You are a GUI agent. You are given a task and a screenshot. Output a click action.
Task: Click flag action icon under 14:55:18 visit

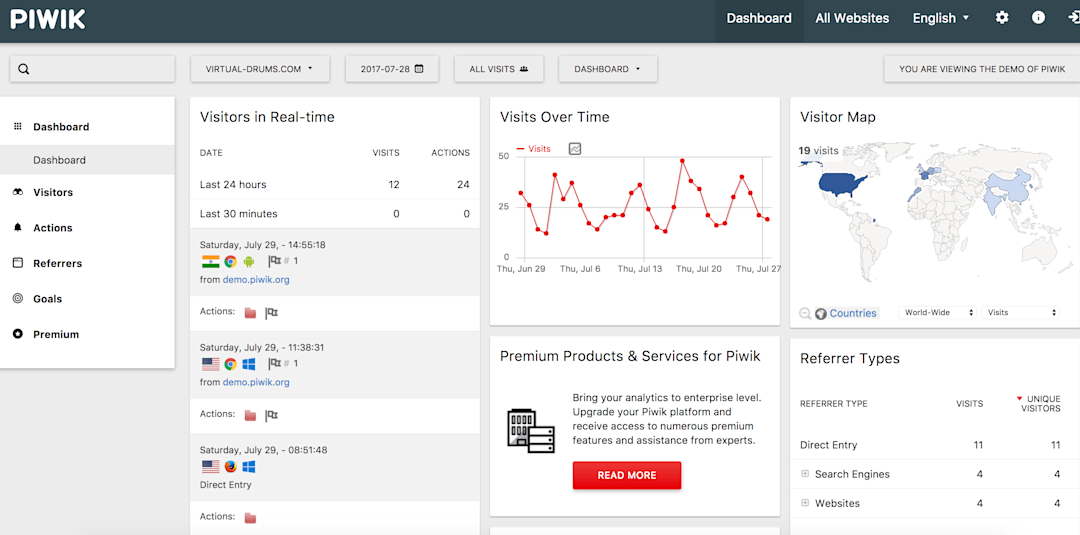coord(271,313)
